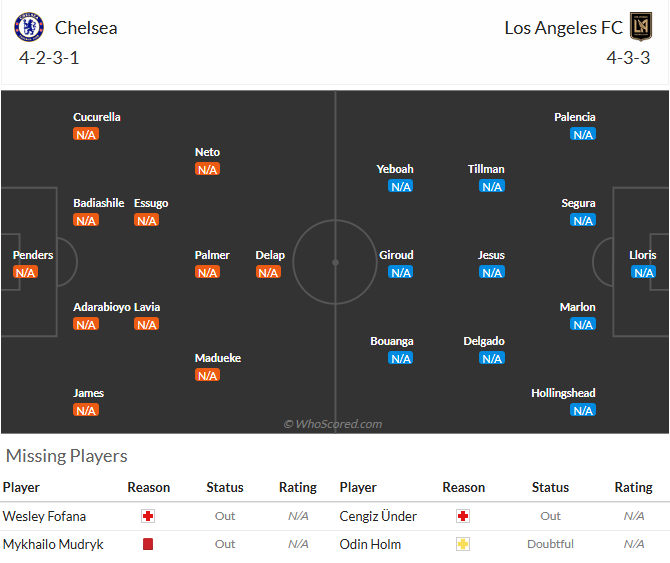Click the Los Angeles FC crest icon
This screenshot has width=670, height=563.
pyautogui.click(x=641, y=26)
